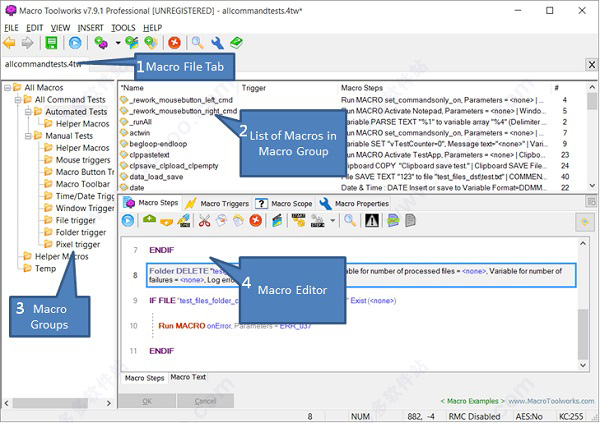Insert step above using green up-arrow plus icon
Viewport: 600px width, 423px height.
pyautogui.click(x=149, y=220)
